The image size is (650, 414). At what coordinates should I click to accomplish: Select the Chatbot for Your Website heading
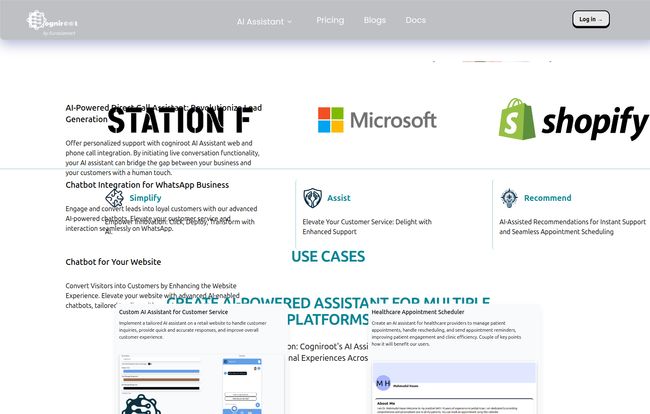click(113, 262)
